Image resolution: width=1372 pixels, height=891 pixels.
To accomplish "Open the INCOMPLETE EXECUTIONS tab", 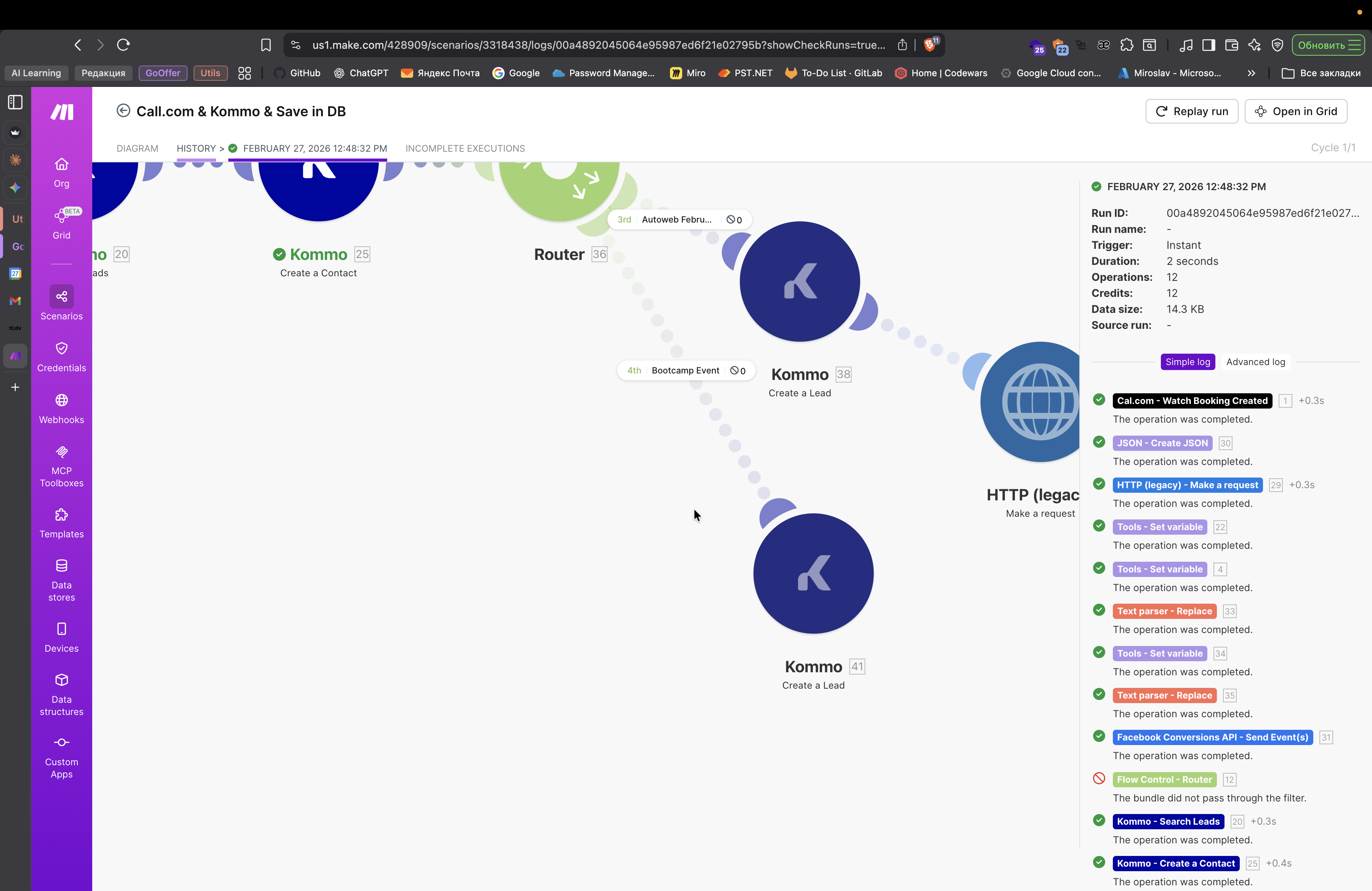I will (x=465, y=148).
